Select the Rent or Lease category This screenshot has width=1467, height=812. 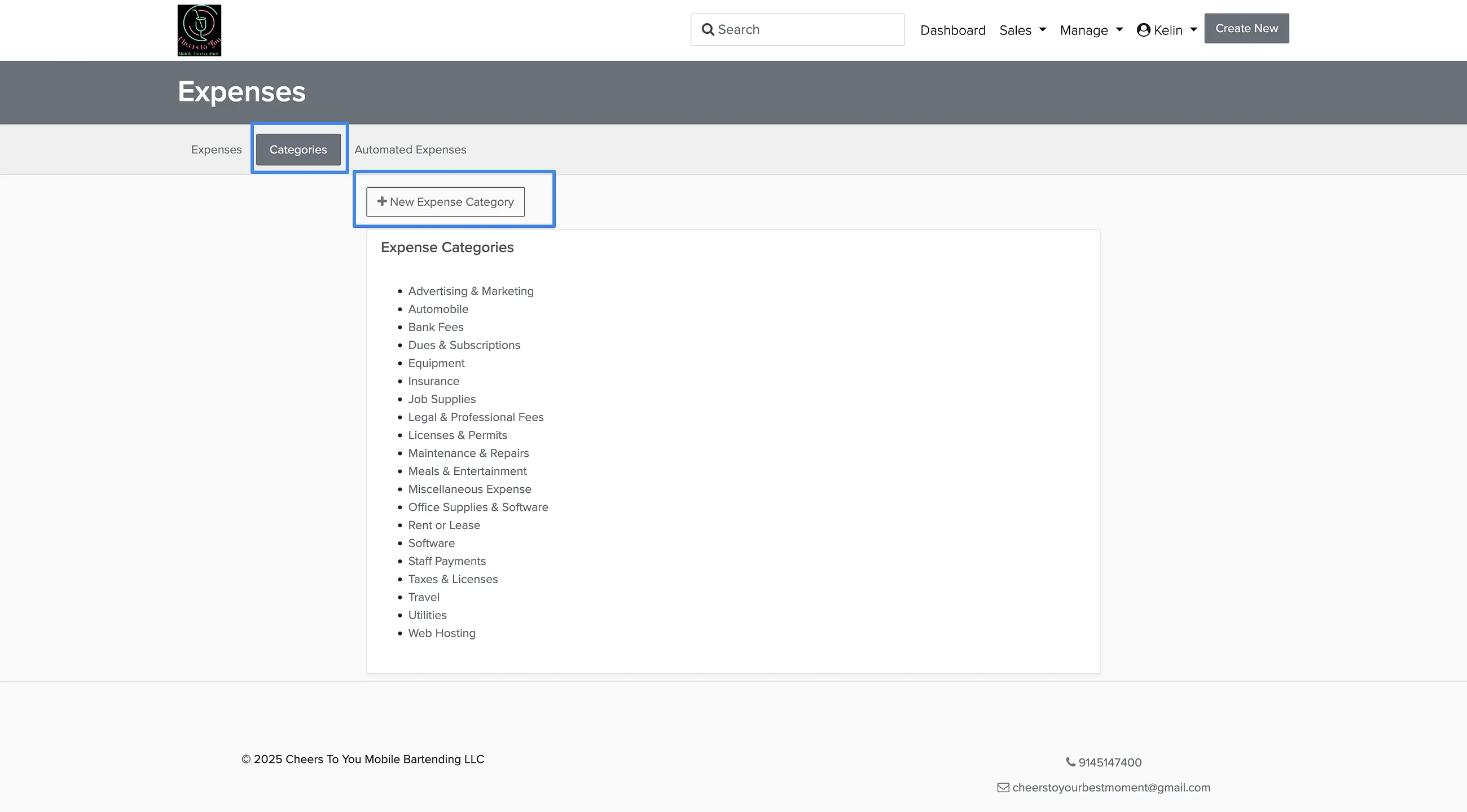[x=444, y=525]
